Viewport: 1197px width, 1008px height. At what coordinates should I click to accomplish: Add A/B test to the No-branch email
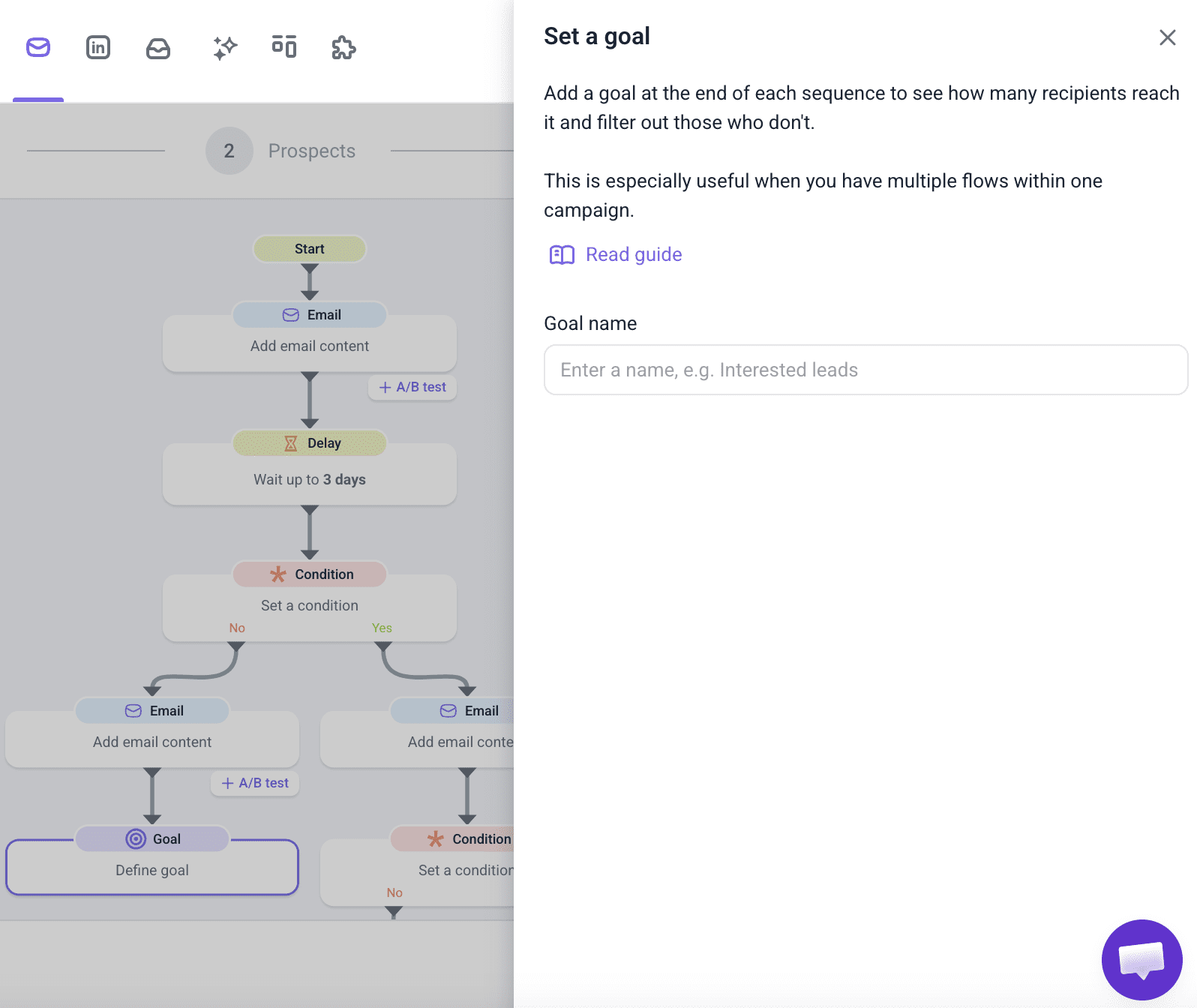click(255, 783)
